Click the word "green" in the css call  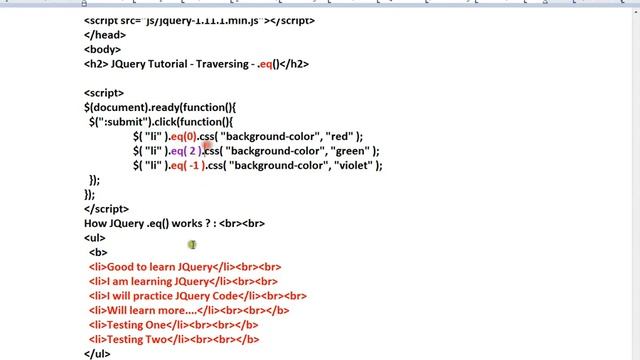[x=352, y=151]
